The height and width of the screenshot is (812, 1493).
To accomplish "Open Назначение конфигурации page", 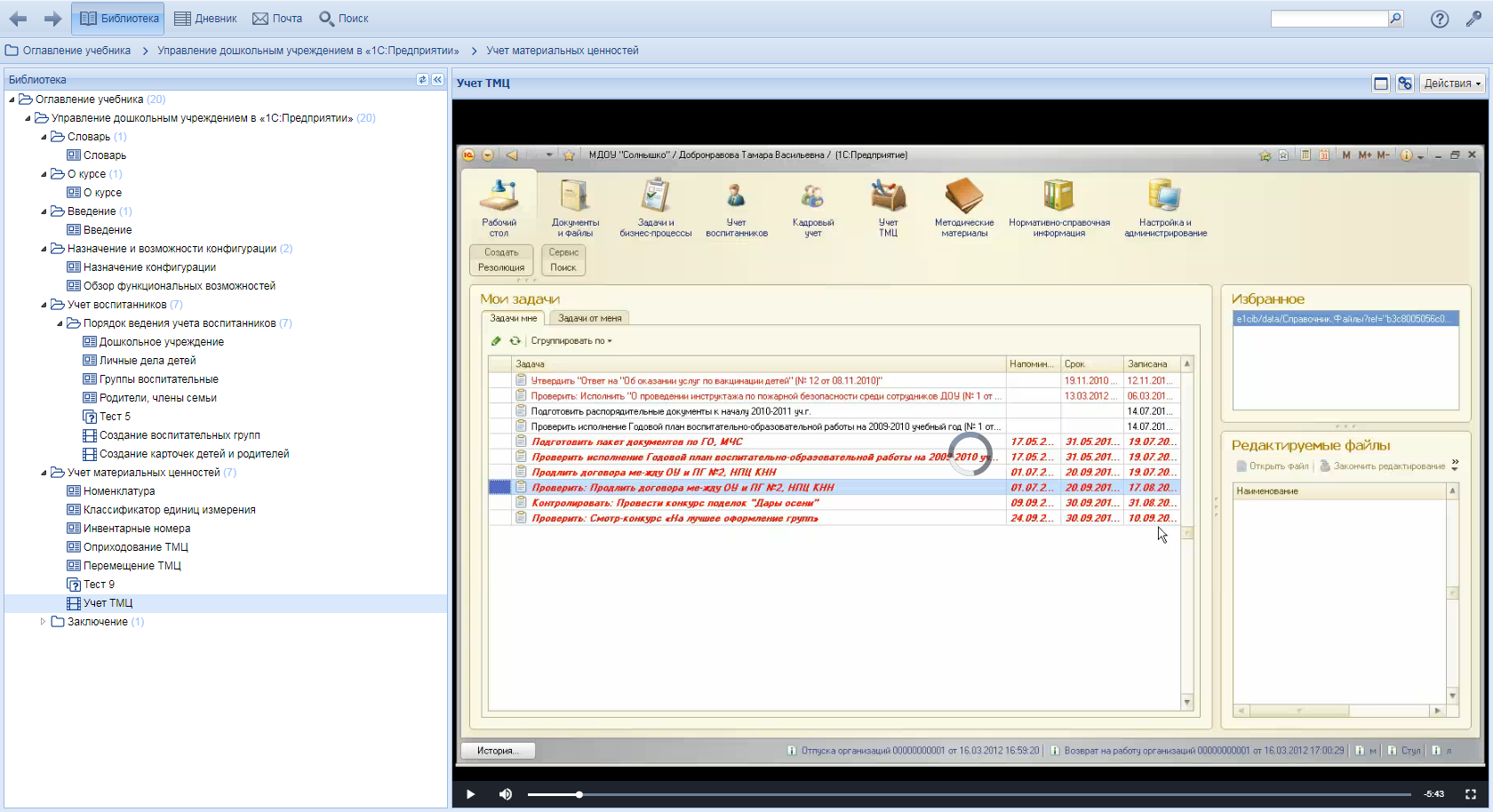I will click(x=149, y=267).
